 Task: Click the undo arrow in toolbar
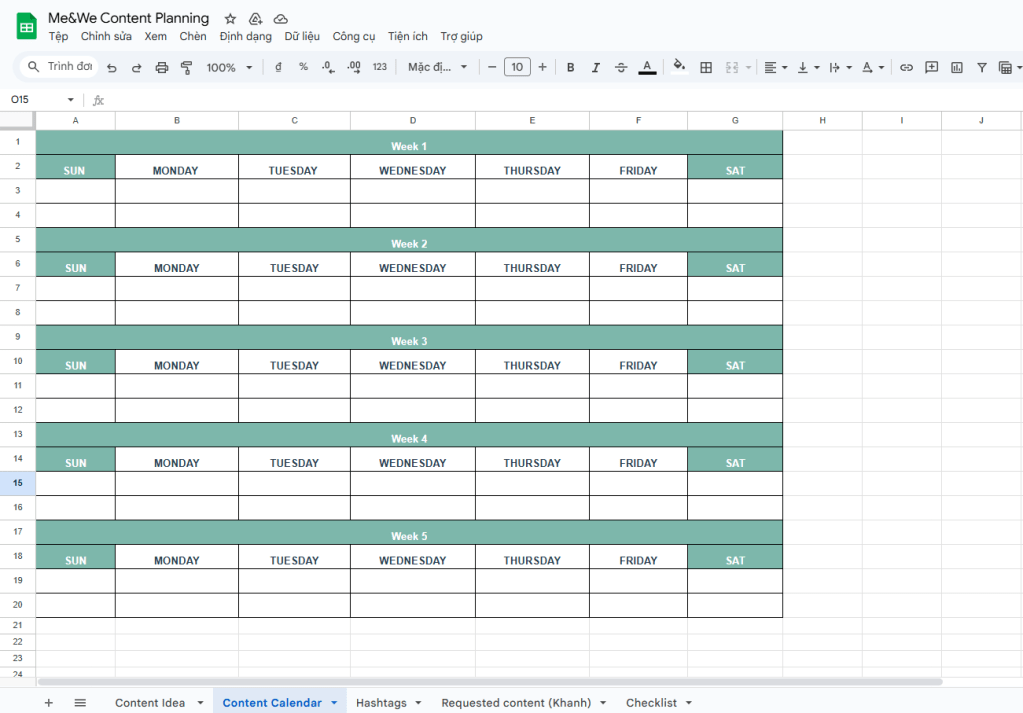tap(111, 67)
